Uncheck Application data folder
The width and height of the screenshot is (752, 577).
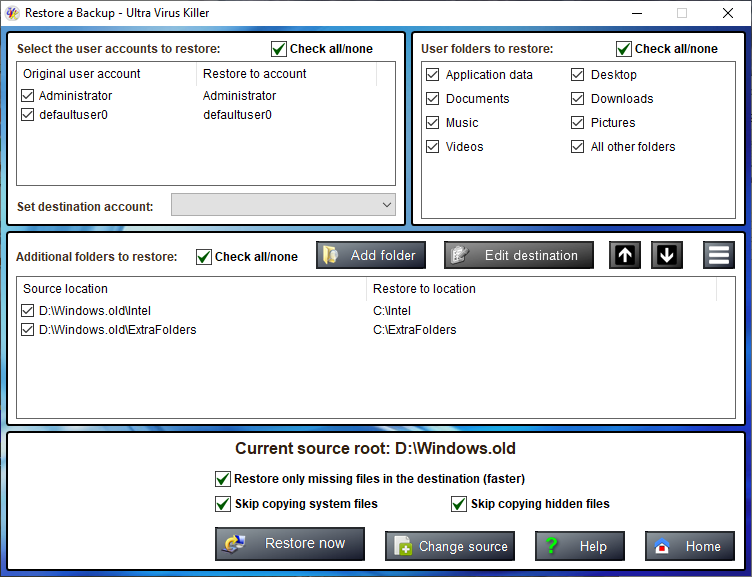coord(433,75)
